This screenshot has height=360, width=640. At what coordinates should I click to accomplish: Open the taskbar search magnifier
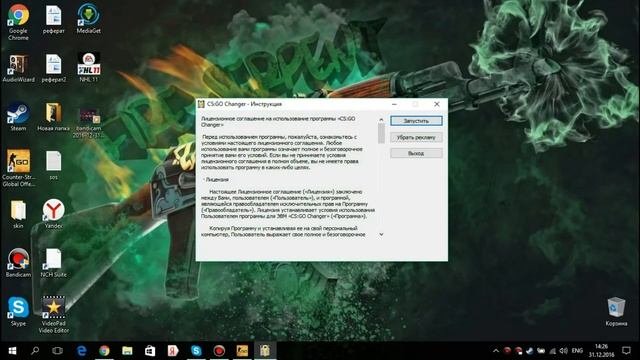(x=35, y=351)
